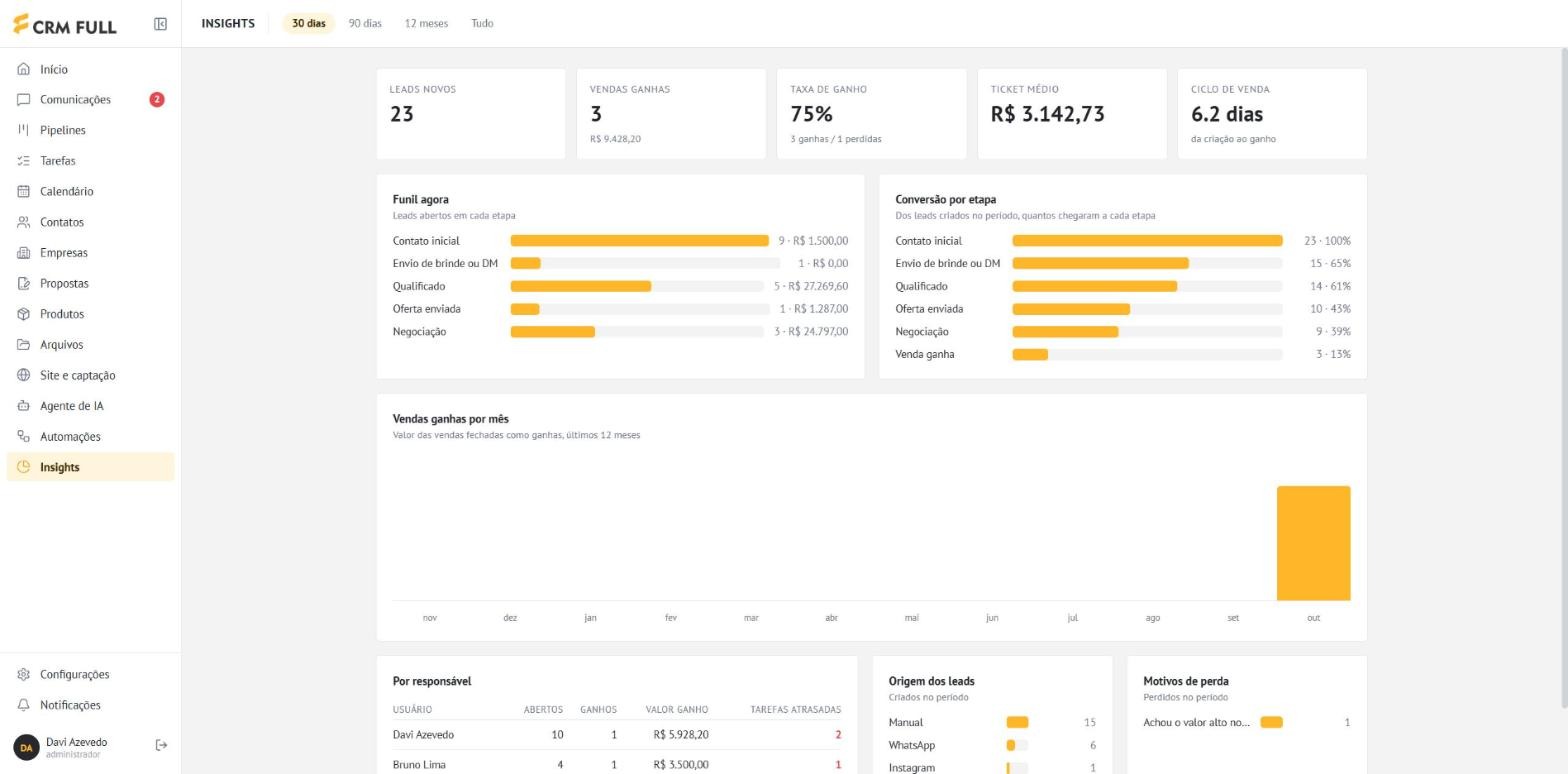Click the Ticket médio value R$ 3.142,73
The width and height of the screenshot is (1568, 774).
tap(1048, 114)
